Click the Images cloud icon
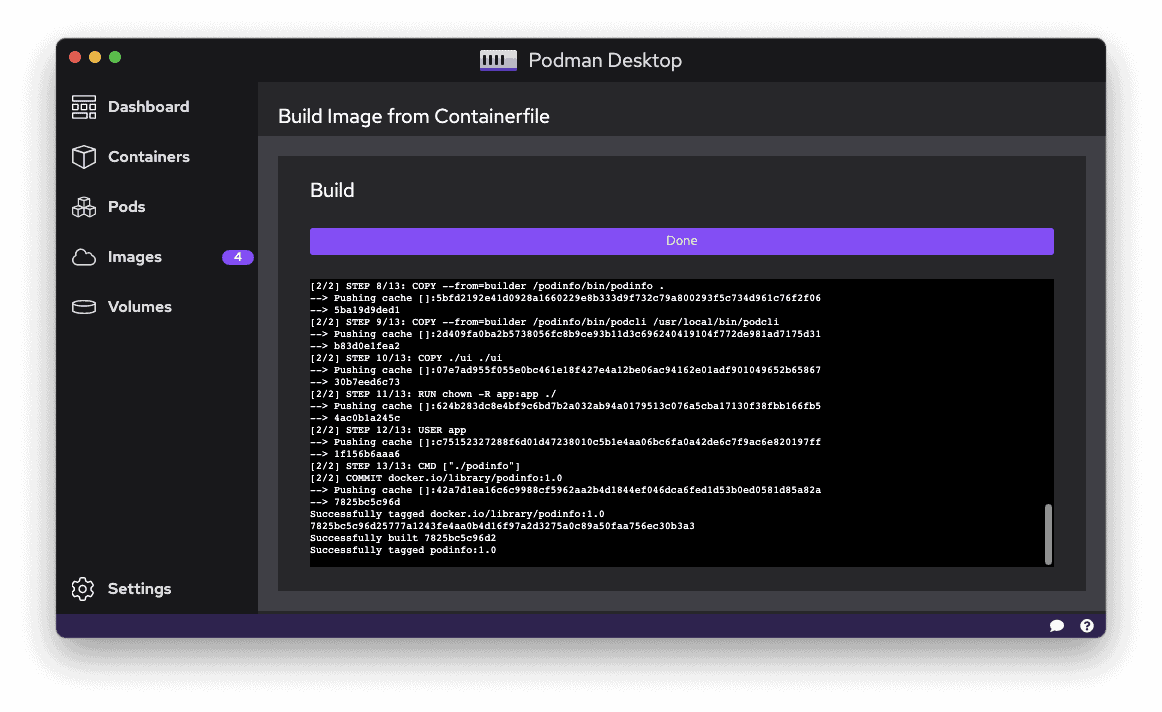This screenshot has height=712, width=1162. coord(84,257)
